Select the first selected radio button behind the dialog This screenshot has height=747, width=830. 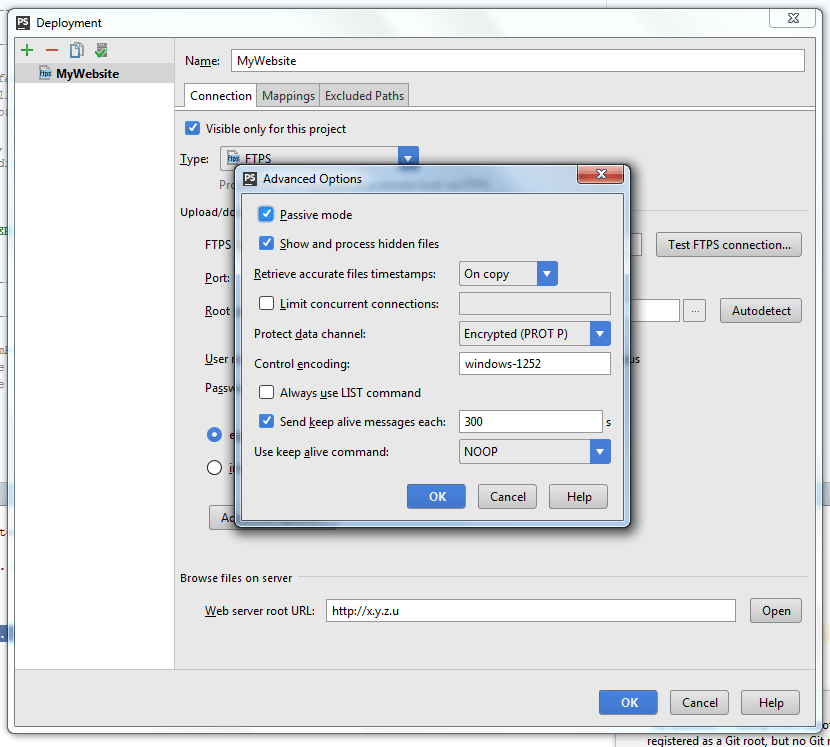[214, 435]
